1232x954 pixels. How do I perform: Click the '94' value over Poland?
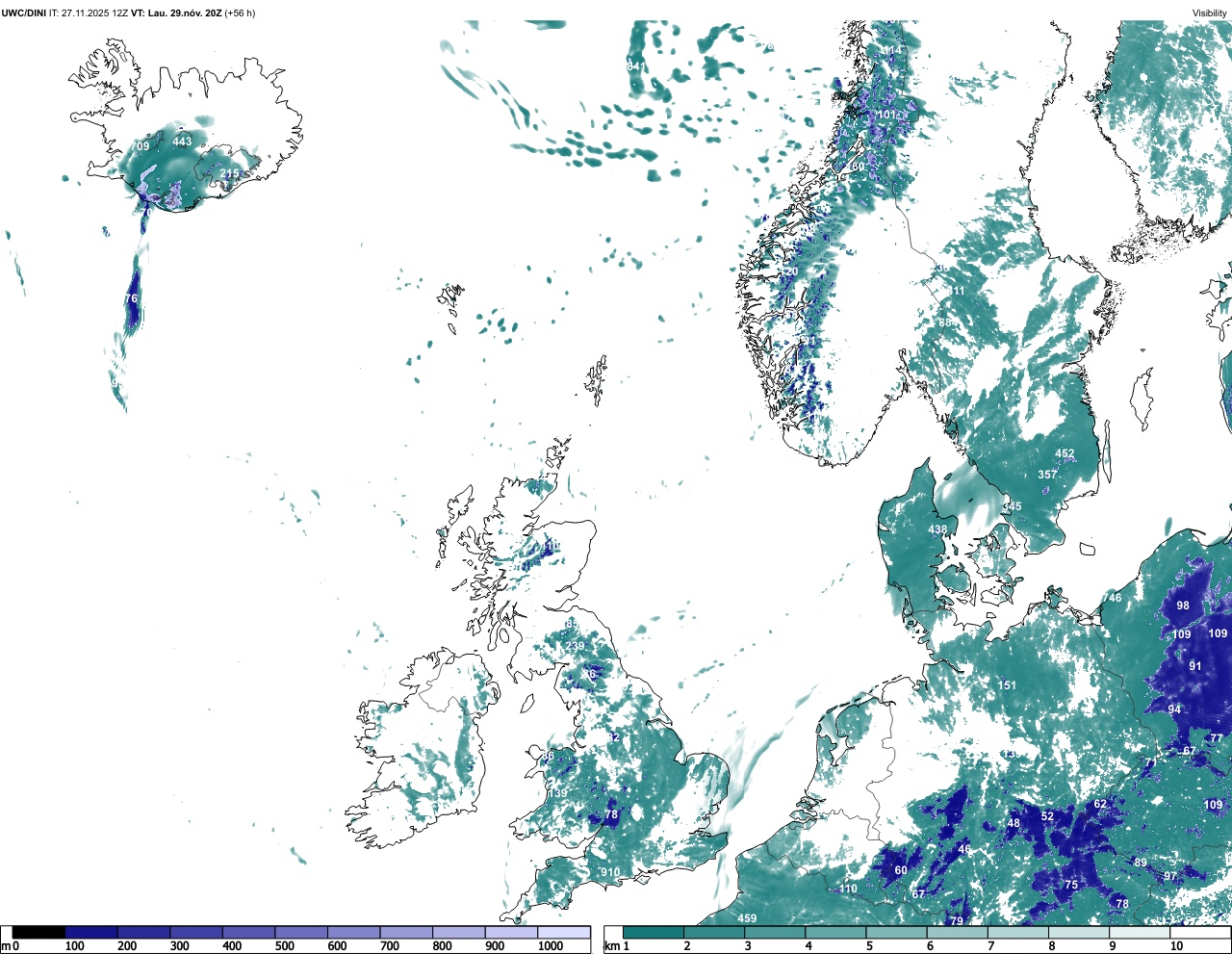tap(1174, 709)
